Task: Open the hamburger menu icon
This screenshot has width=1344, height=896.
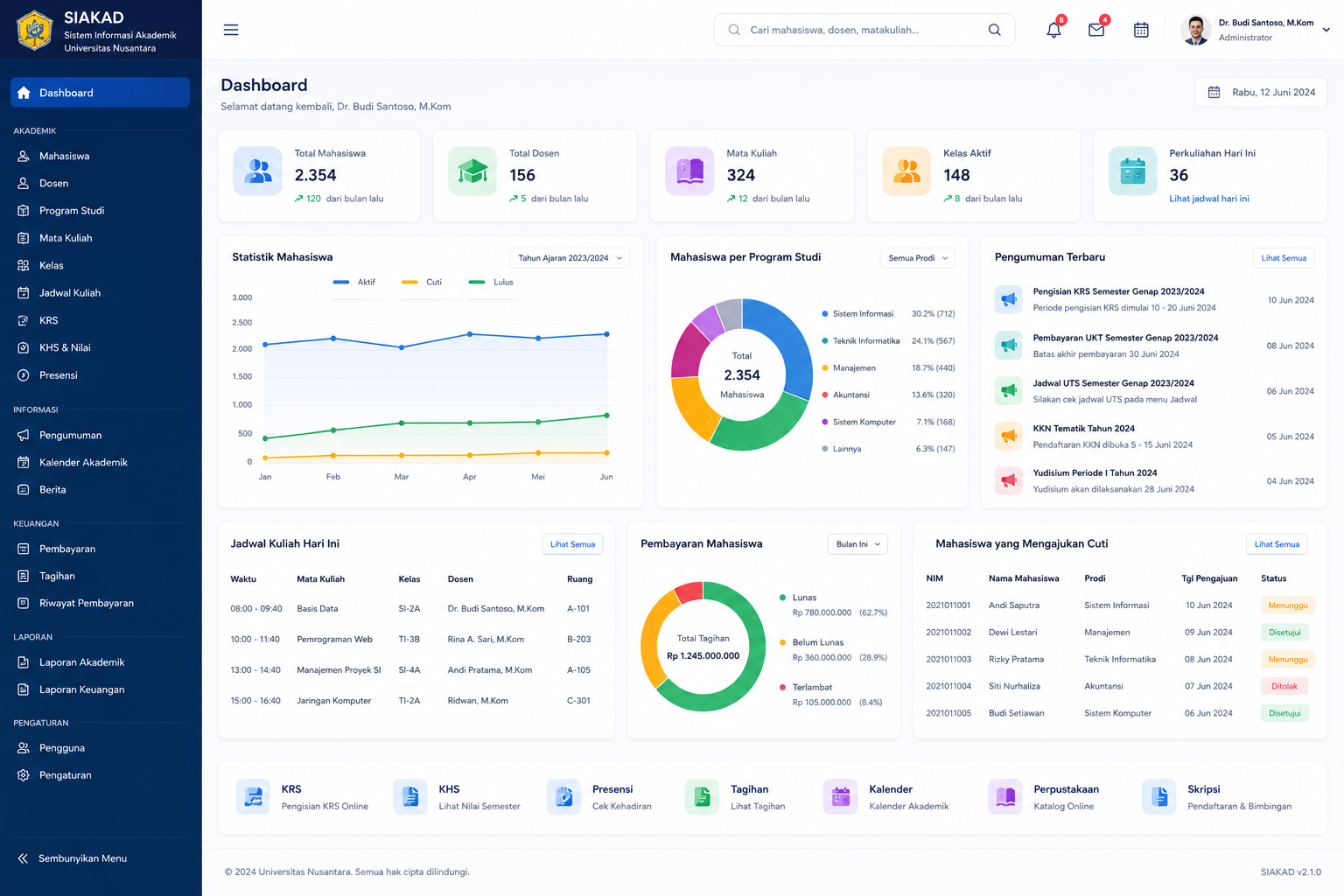Action: pos(231,30)
